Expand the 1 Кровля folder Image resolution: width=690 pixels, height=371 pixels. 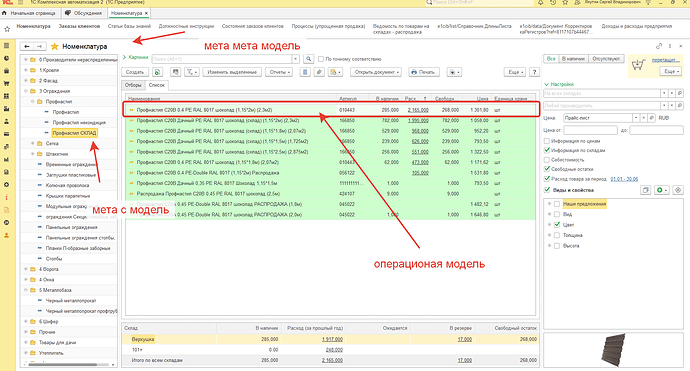click(26, 70)
